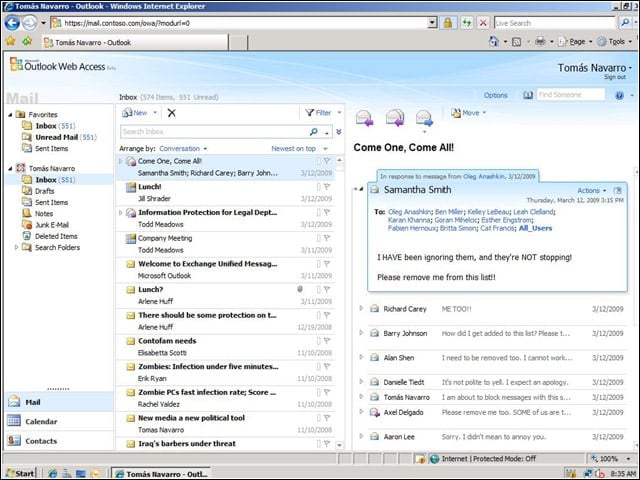This screenshot has height=480, width=640.
Task: Click in the Search Inbox field
Action: coord(214,131)
